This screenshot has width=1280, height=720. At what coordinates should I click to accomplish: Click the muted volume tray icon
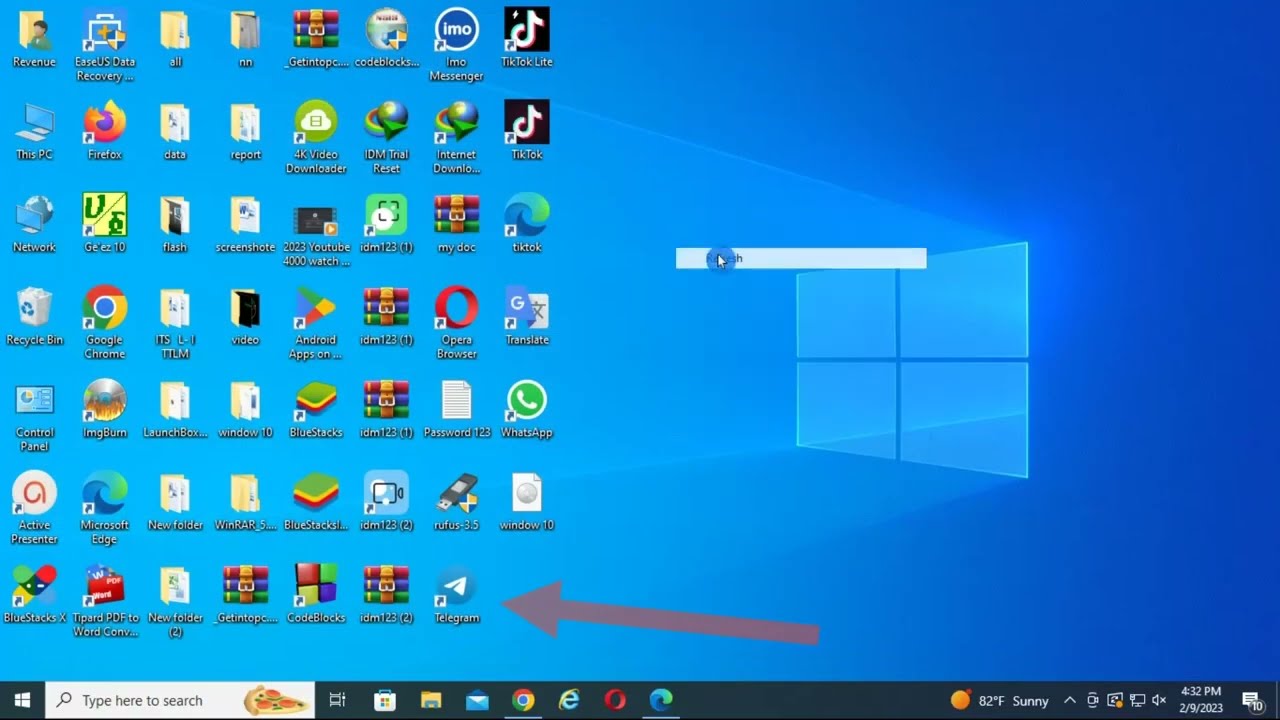click(x=1160, y=700)
